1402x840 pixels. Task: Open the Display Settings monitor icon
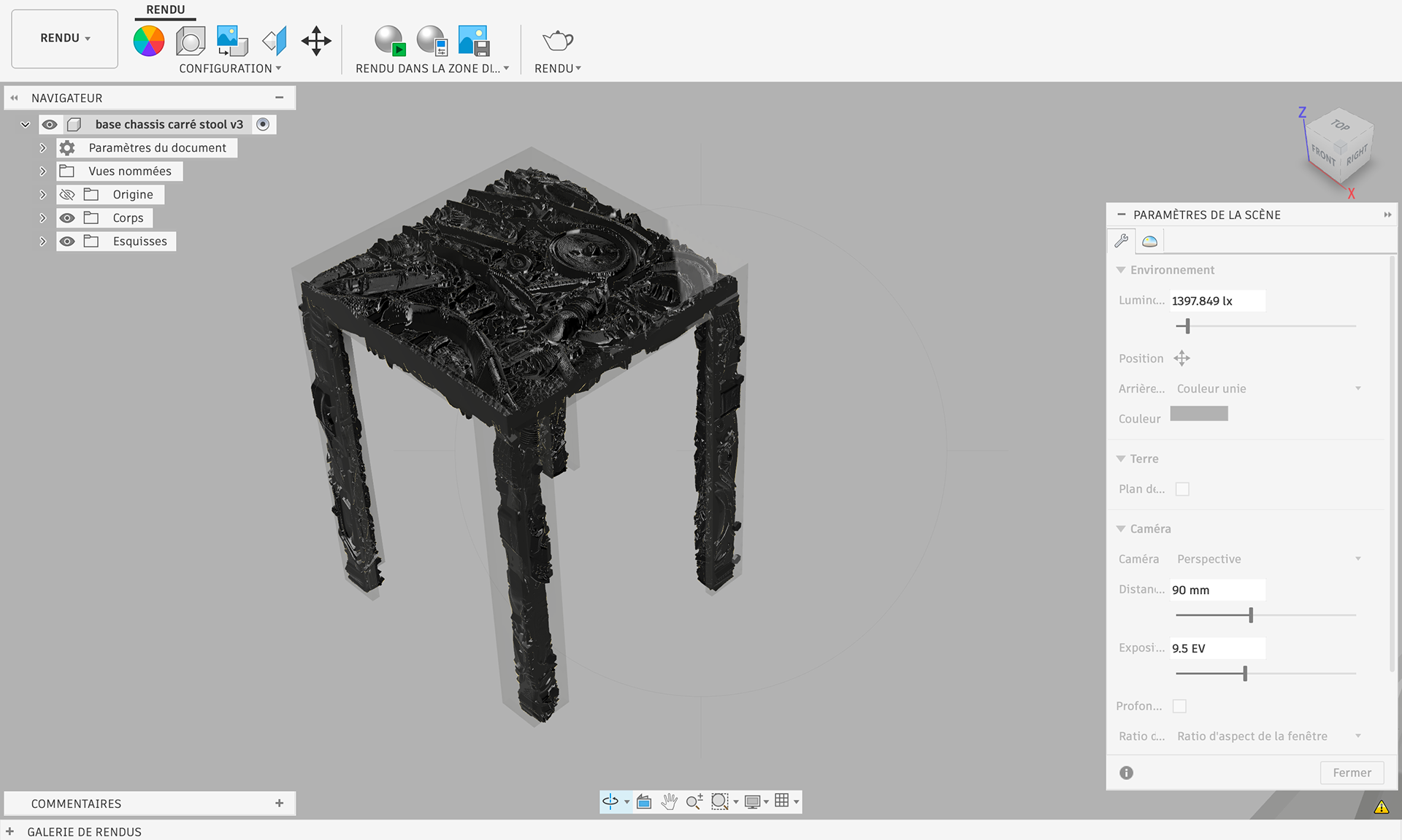coord(752,801)
